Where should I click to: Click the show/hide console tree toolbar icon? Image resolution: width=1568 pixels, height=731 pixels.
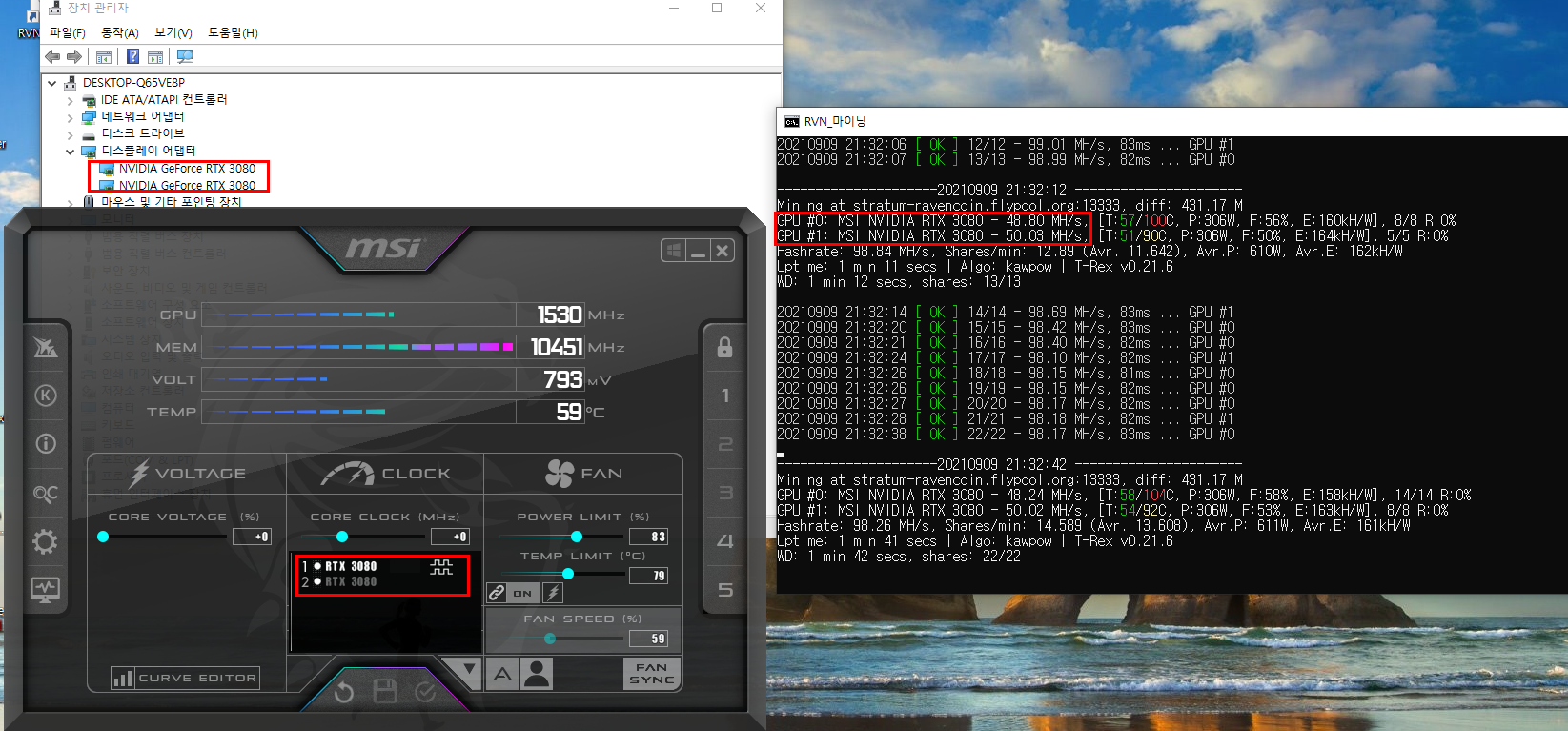click(104, 57)
